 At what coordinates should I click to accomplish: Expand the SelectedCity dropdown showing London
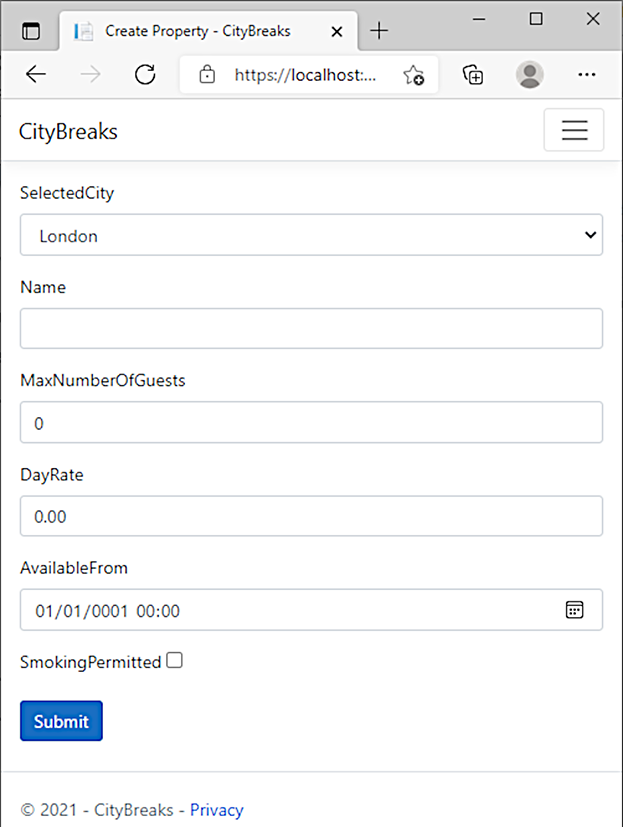[311, 235]
